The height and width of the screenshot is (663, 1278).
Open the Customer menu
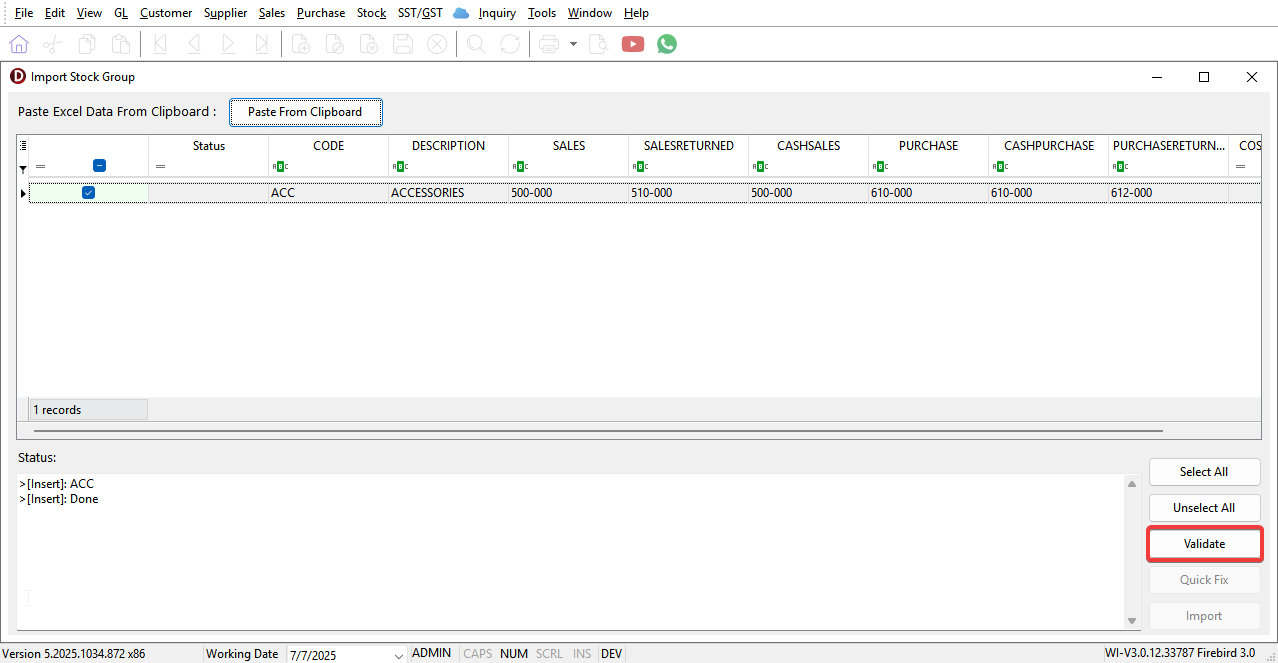pos(166,13)
